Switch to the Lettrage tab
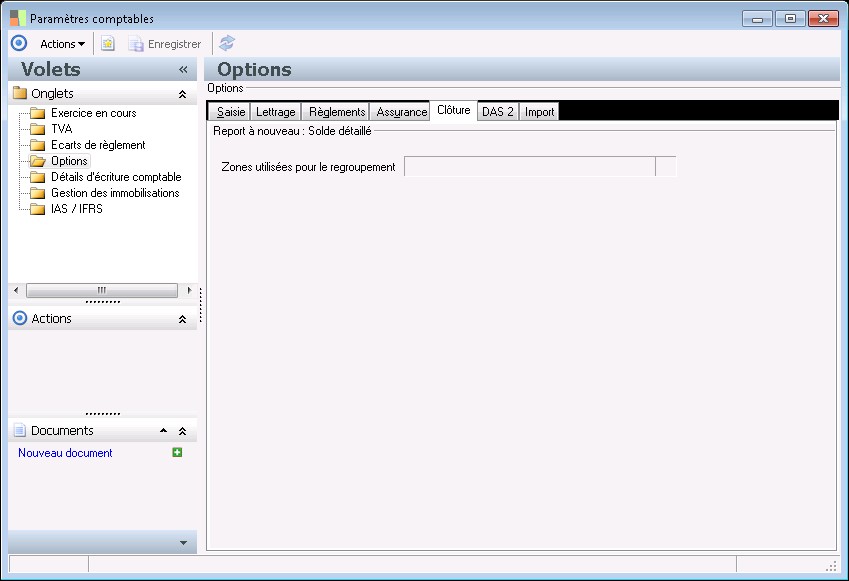Screen dimensions: 849x581 click(276, 112)
